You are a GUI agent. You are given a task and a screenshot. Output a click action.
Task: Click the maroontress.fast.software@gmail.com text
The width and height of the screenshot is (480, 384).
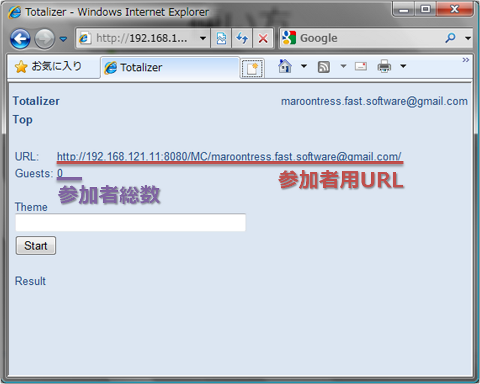(374, 101)
